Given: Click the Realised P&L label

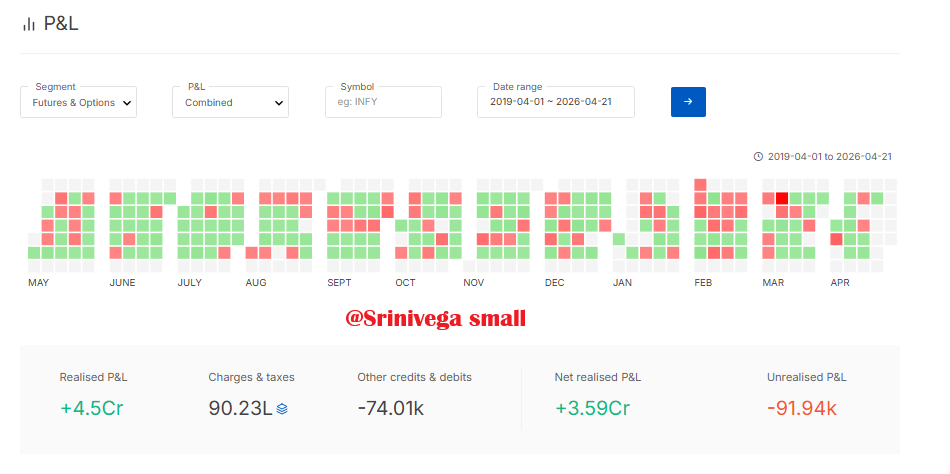Looking at the screenshot, I should pos(93,377).
